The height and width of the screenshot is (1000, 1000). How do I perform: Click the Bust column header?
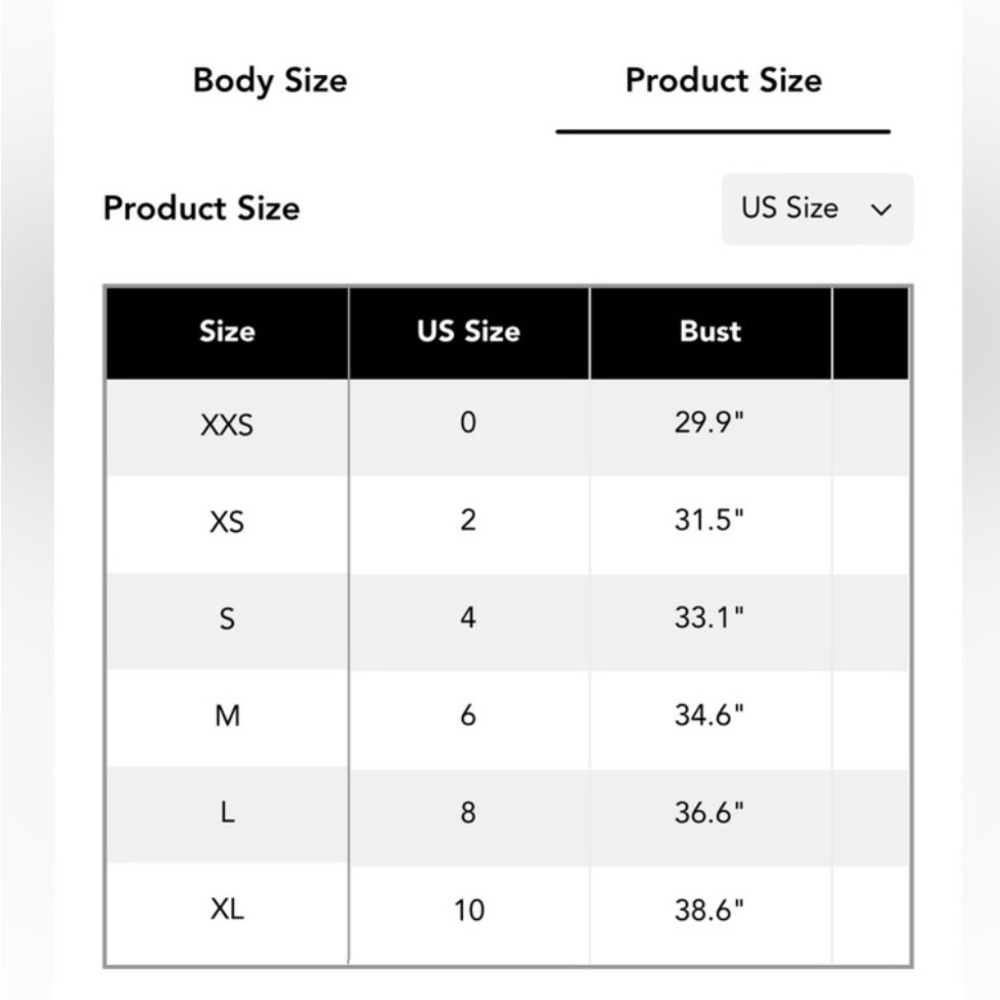(710, 332)
